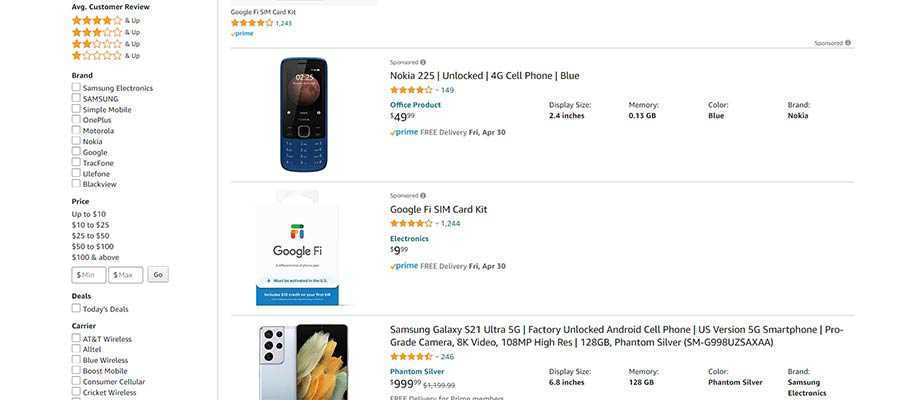Screen dimensions: 900x400
Task: Check the Samsung Electronics brand checkbox
Action: (x=76, y=88)
